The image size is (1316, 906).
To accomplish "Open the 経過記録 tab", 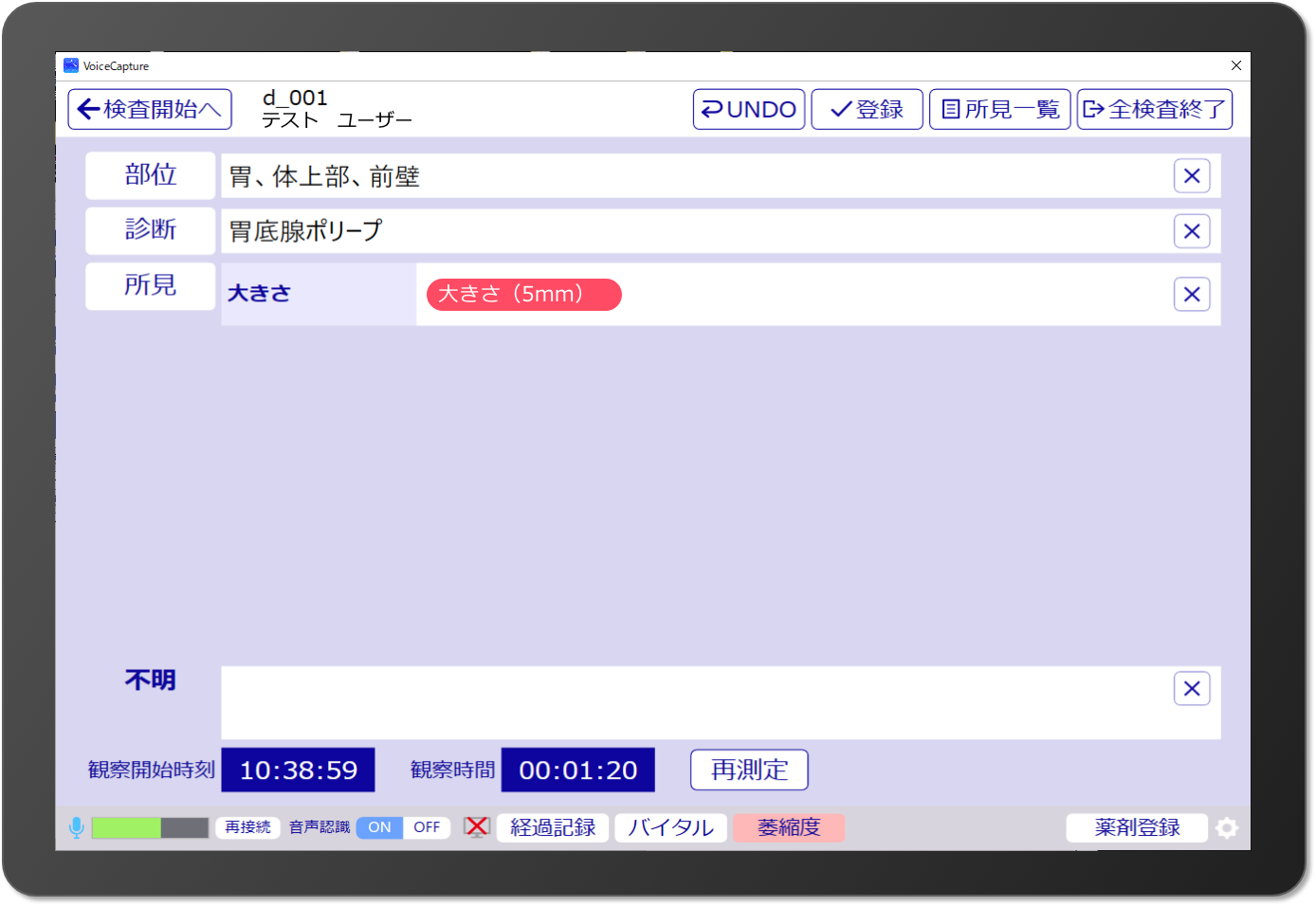I will tap(553, 827).
